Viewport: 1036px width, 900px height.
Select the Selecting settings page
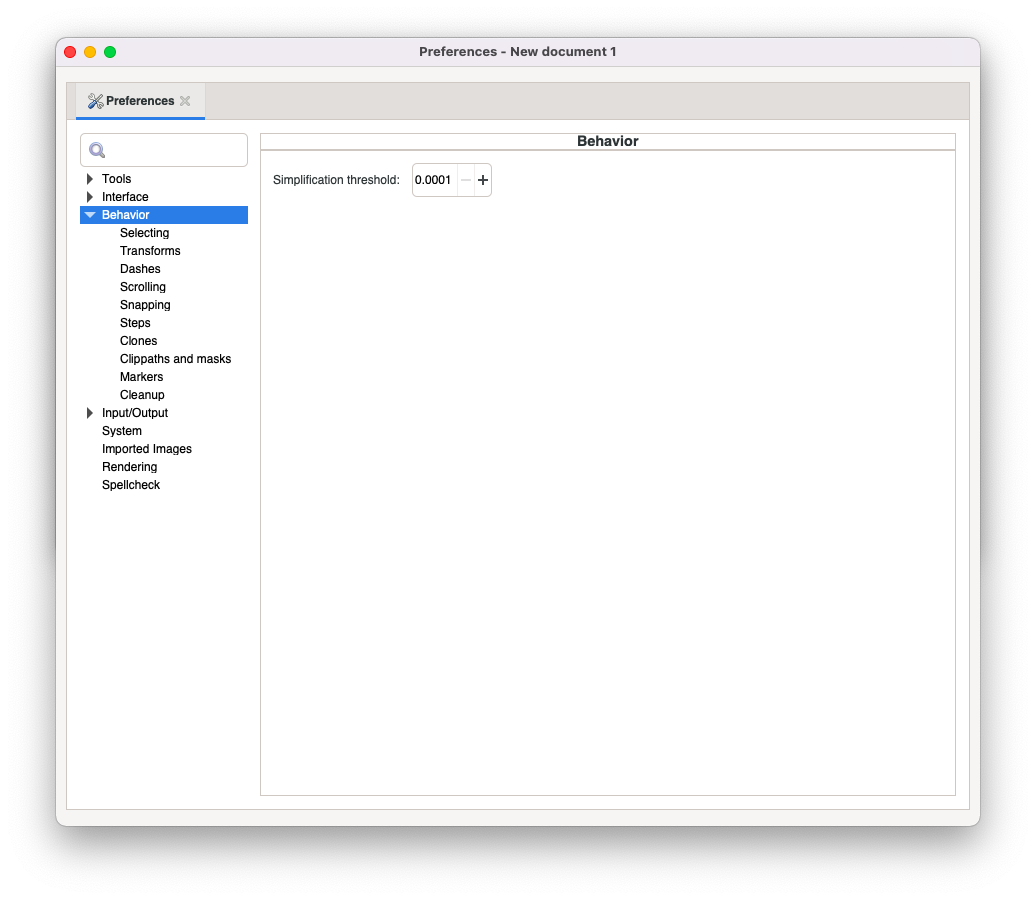144,232
